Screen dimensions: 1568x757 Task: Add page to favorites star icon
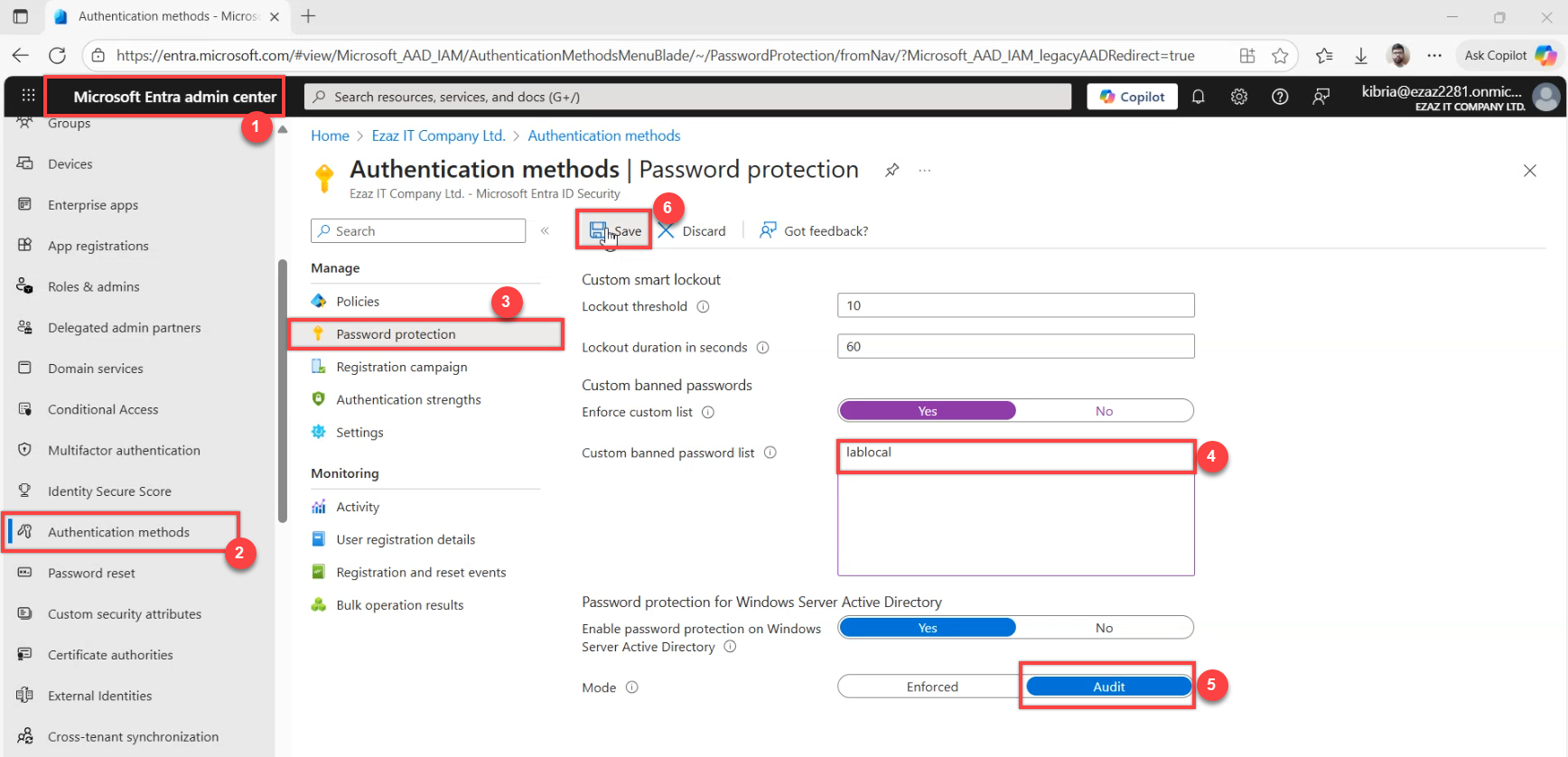(1280, 55)
